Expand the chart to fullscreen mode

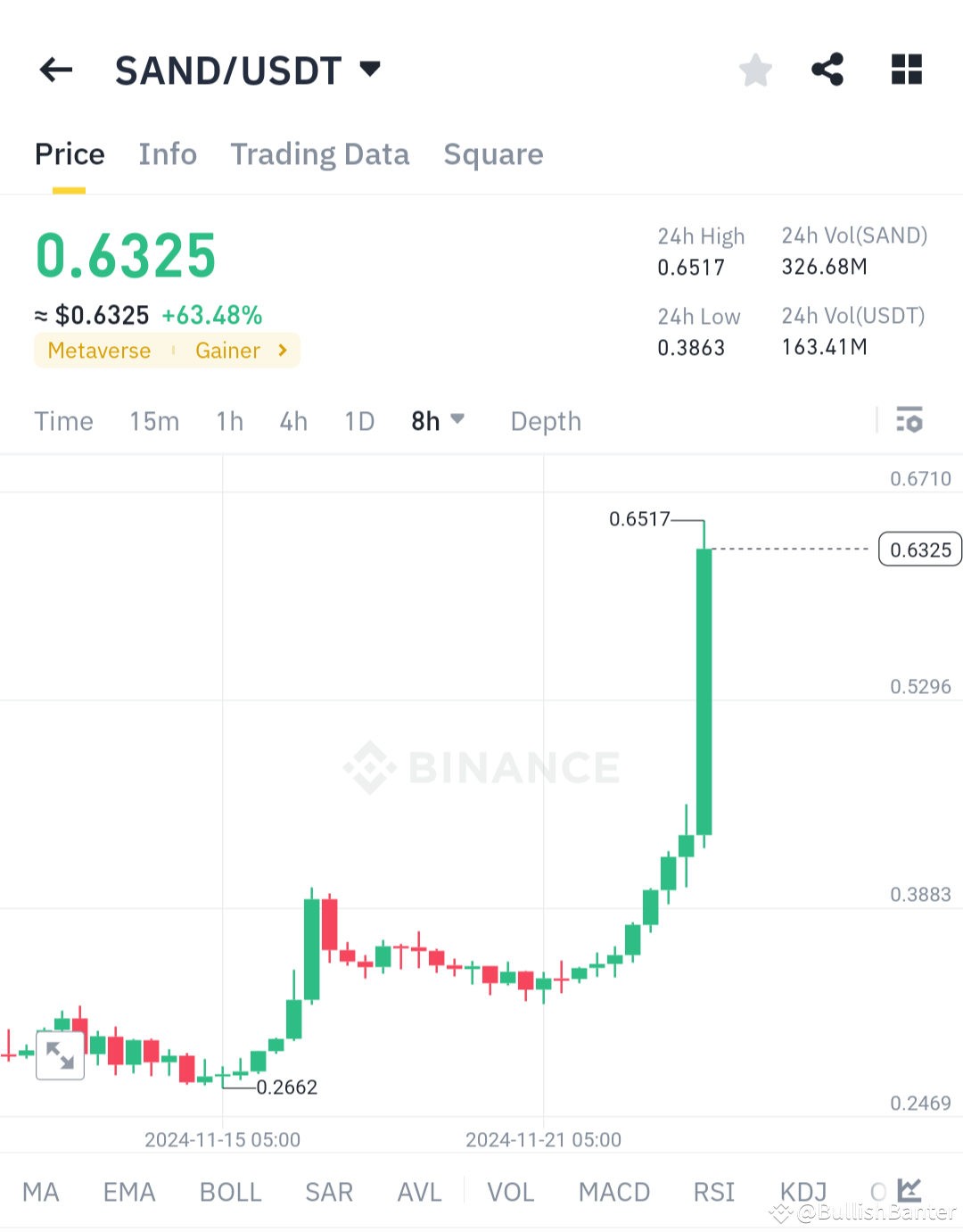60,1055
